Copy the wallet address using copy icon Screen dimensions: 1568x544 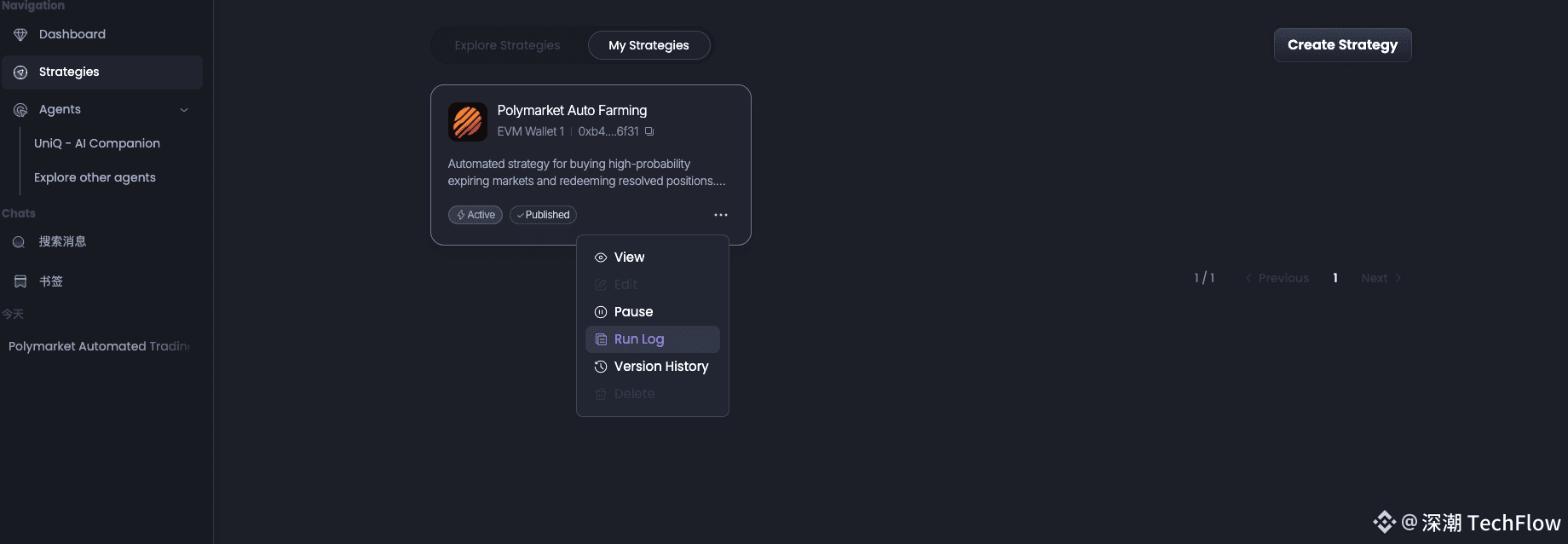tap(649, 131)
